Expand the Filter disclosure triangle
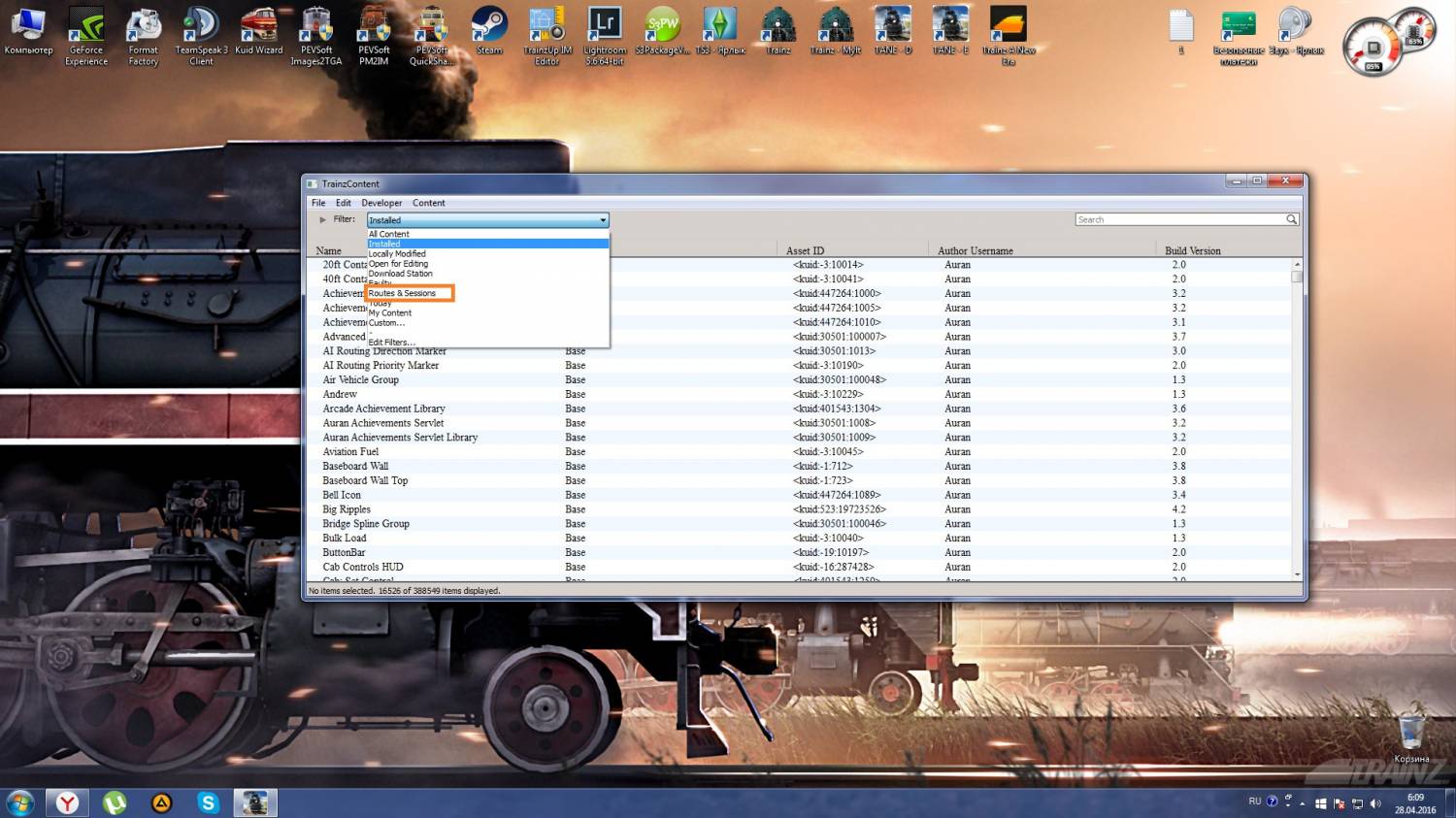The height and width of the screenshot is (818, 1456). point(323,220)
